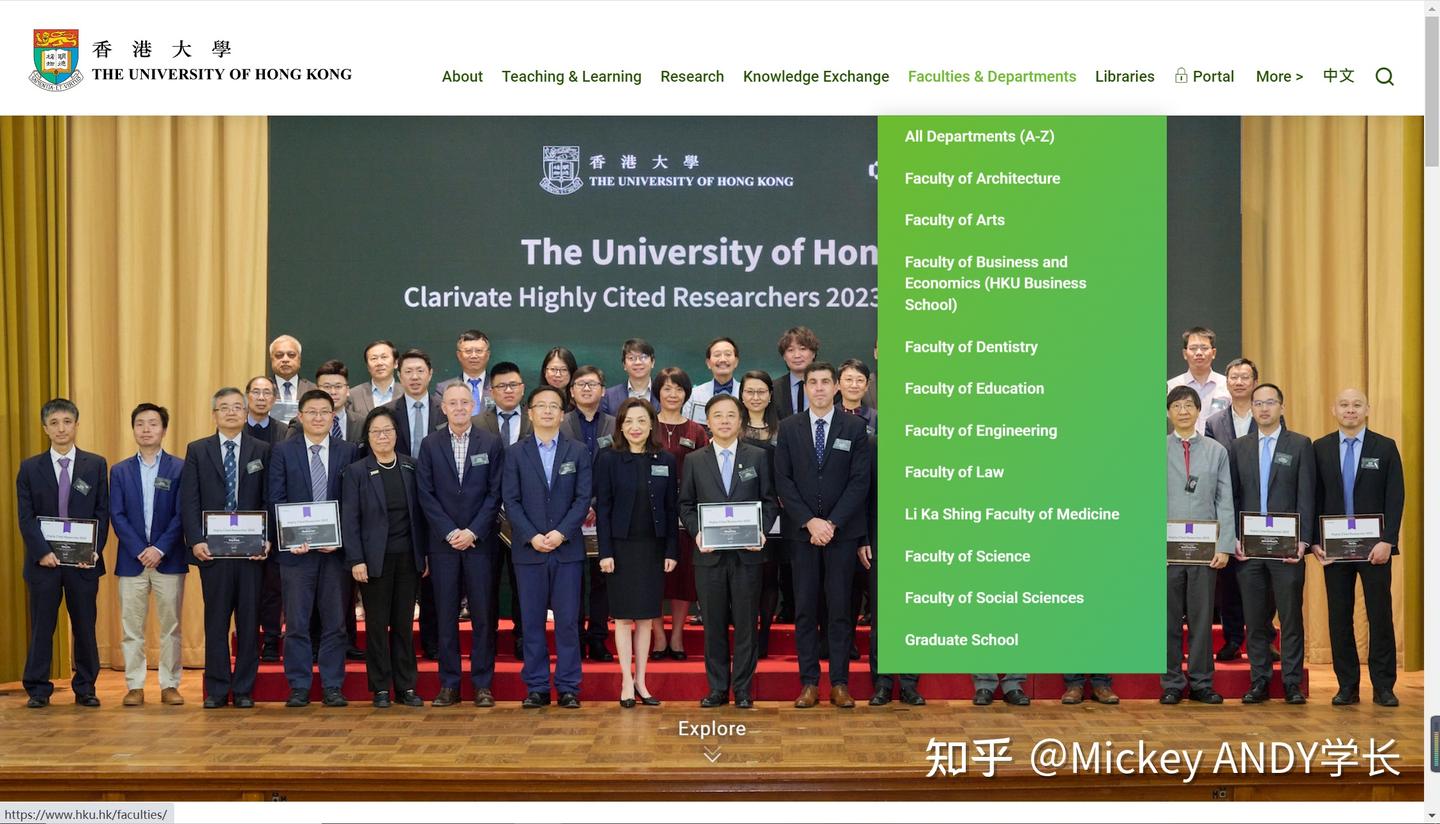The height and width of the screenshot is (824, 1440).
Task: Open Faculty of Dentistry page
Action: coord(970,347)
